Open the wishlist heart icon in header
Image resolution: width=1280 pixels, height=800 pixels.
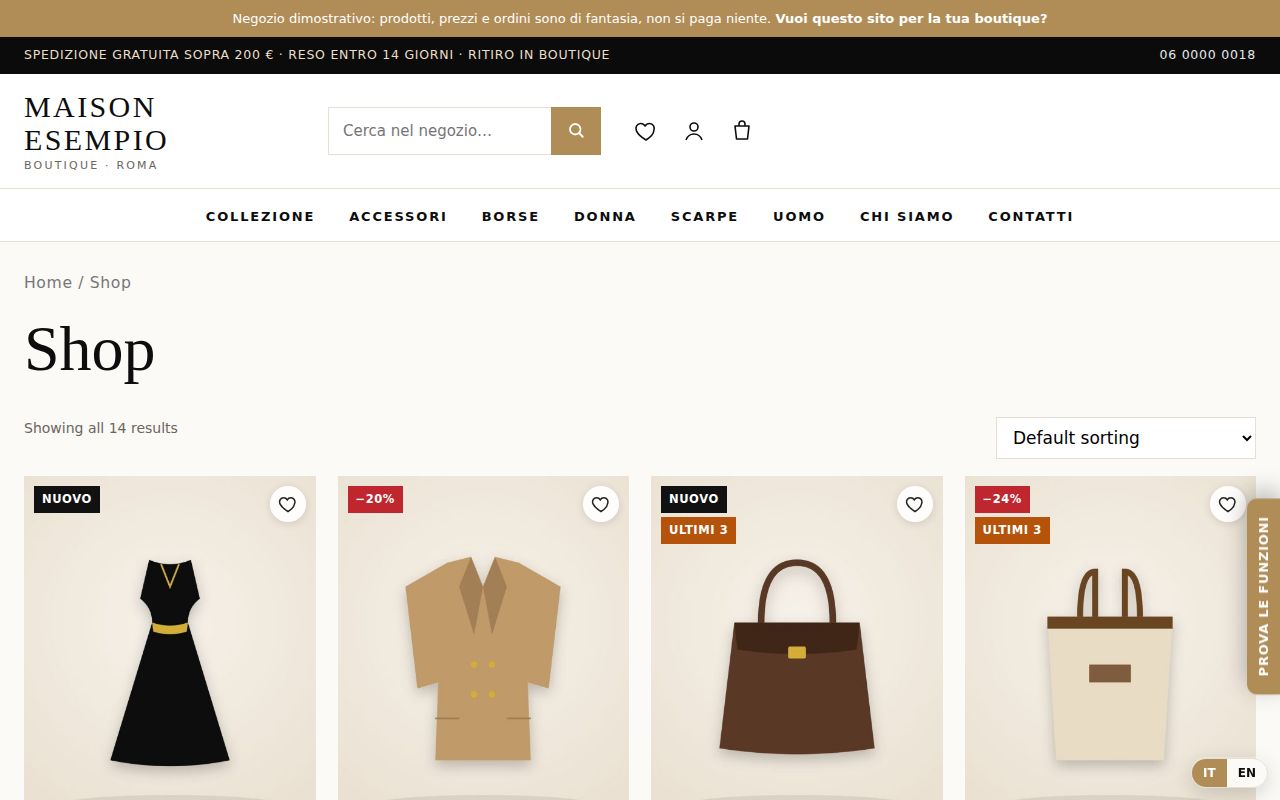point(645,131)
